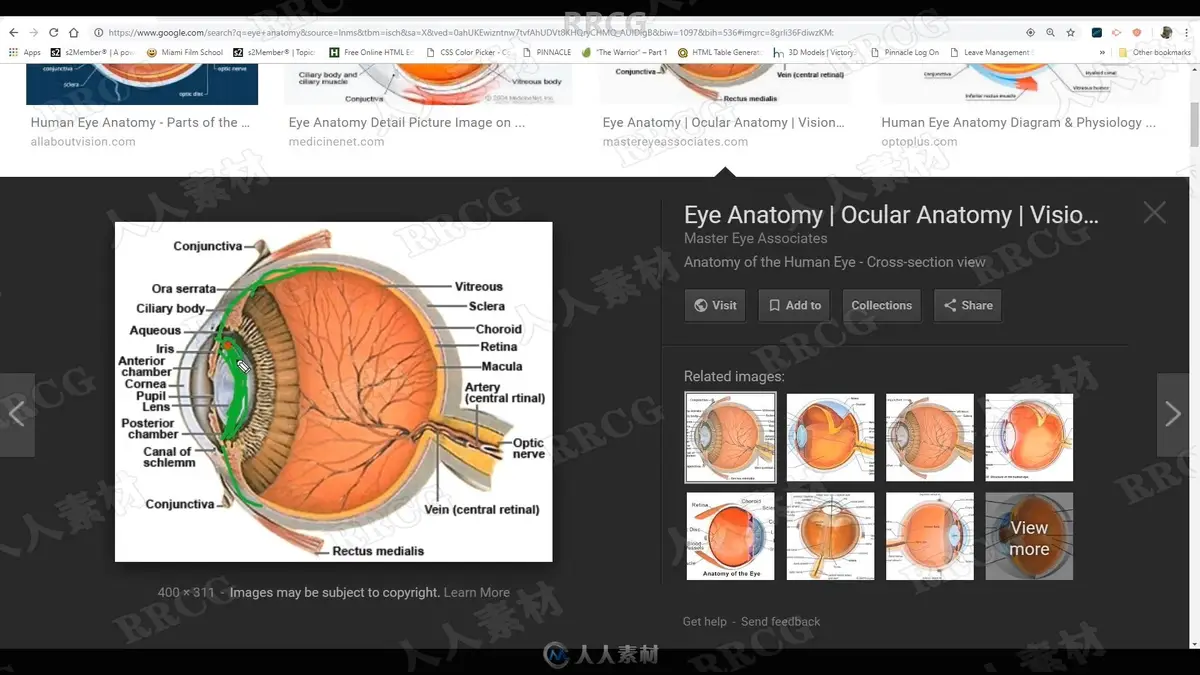Open the PINNACLE bookmark

click(x=546, y=52)
